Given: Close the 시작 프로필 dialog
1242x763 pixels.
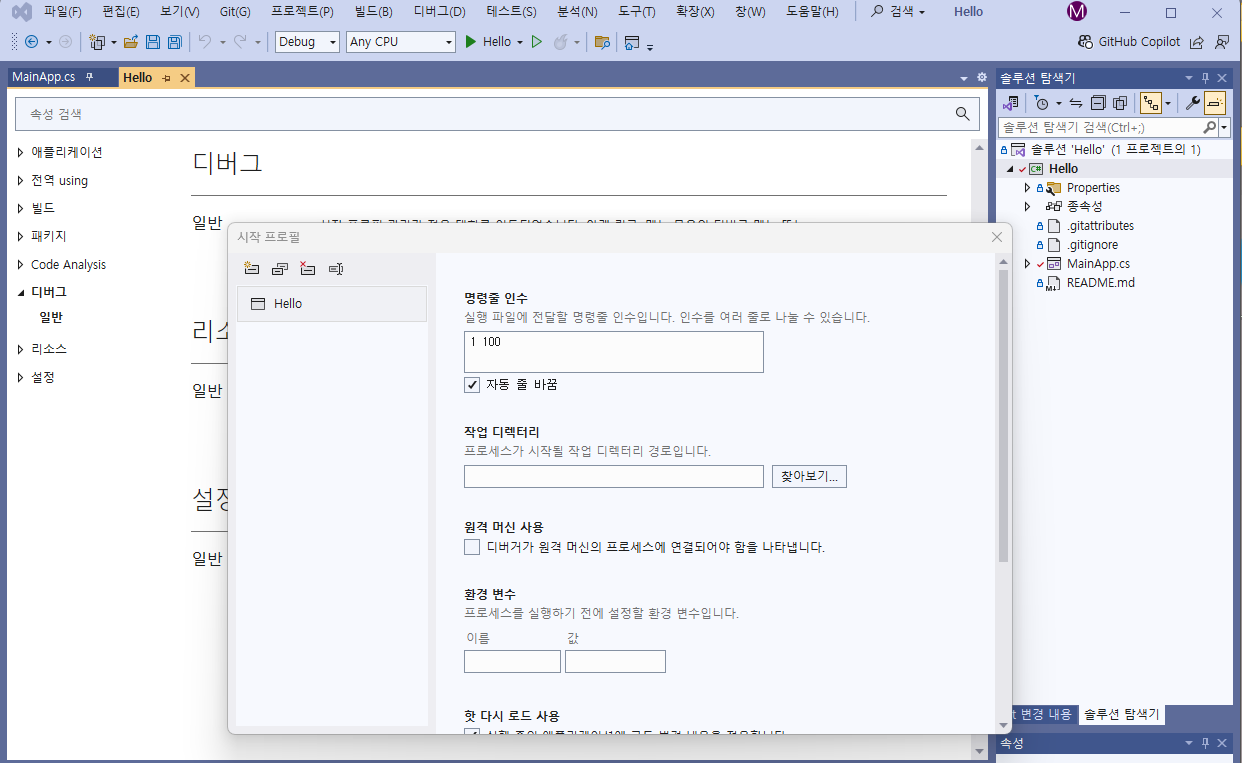Looking at the screenshot, I should [x=996, y=237].
